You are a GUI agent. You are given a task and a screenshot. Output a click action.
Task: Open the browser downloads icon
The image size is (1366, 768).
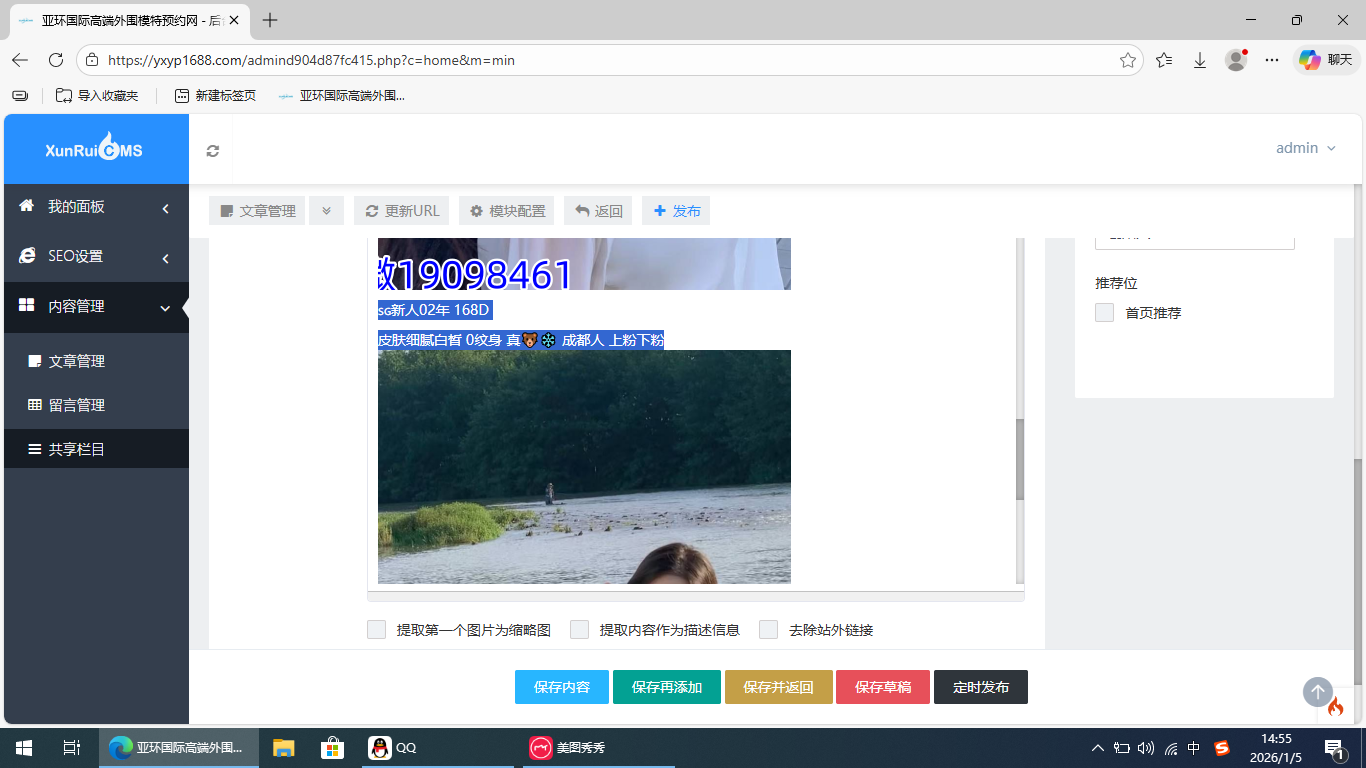tap(1200, 60)
